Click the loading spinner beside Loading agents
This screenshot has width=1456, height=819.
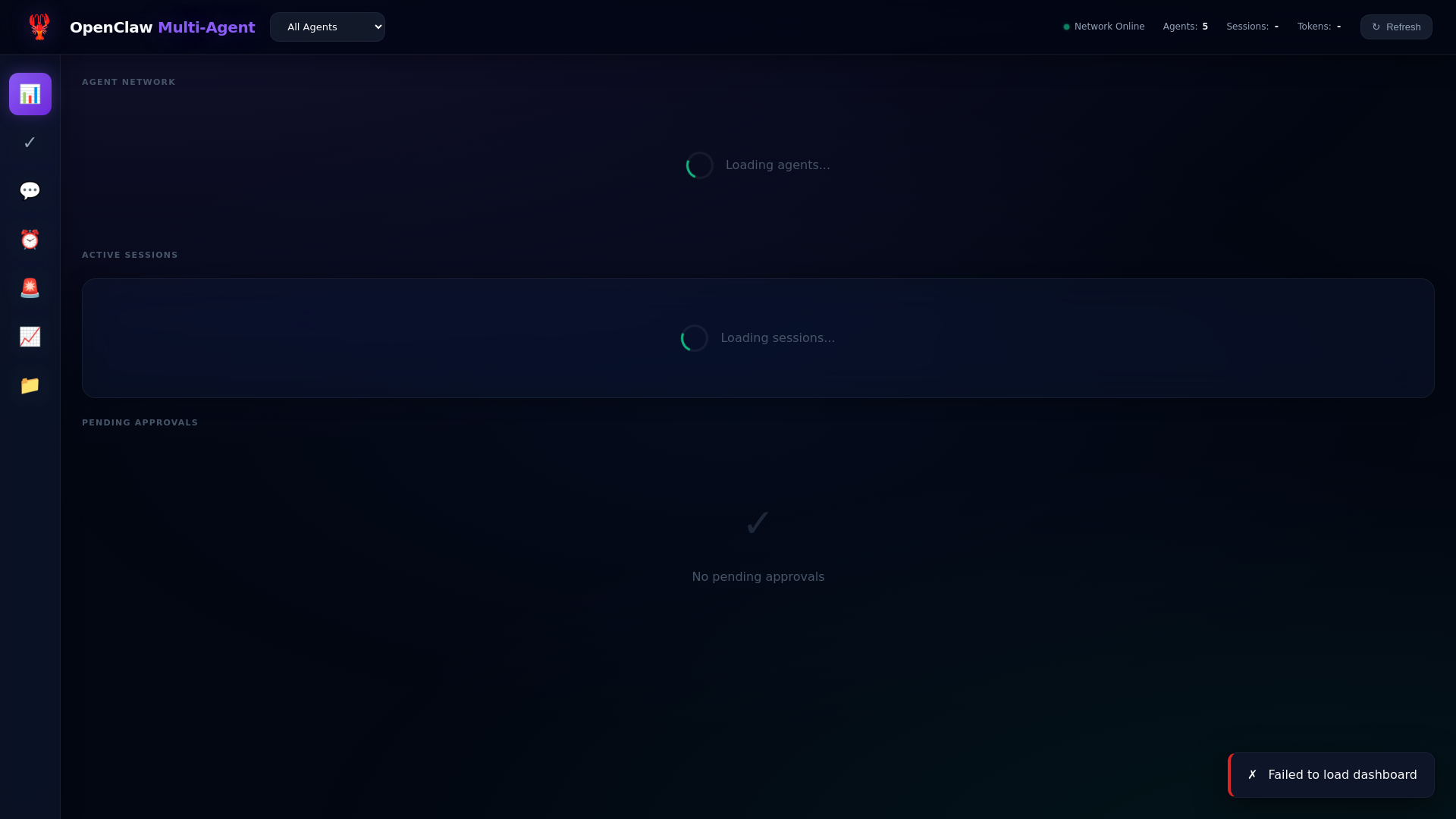pyautogui.click(x=700, y=165)
